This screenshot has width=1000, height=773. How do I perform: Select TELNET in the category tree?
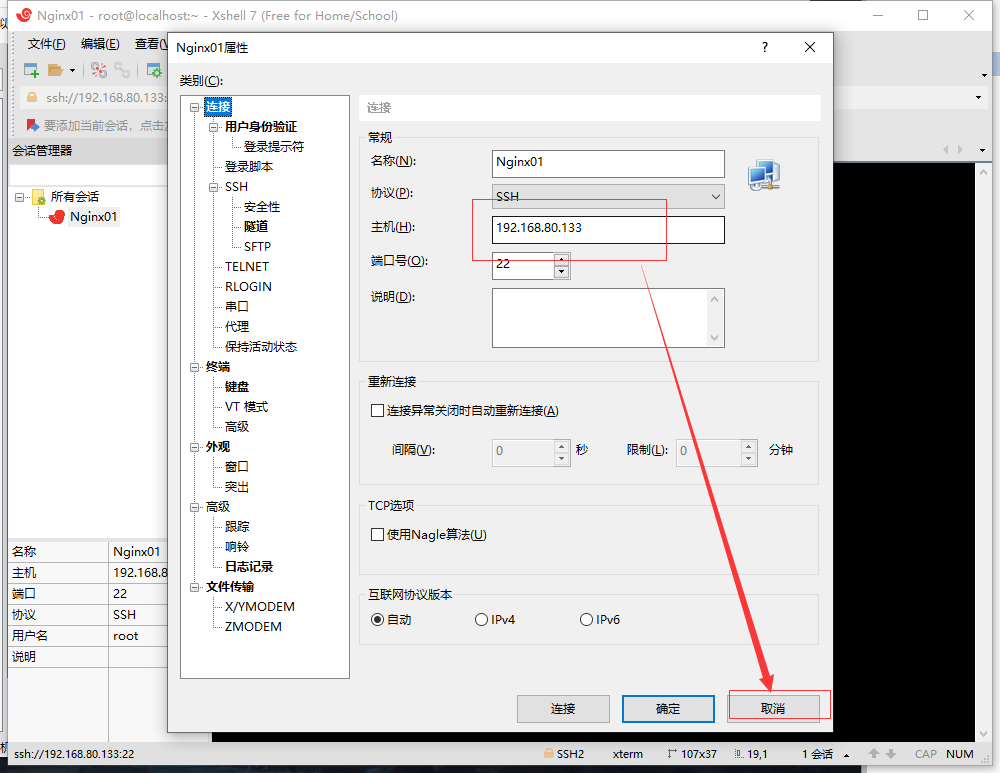click(247, 267)
